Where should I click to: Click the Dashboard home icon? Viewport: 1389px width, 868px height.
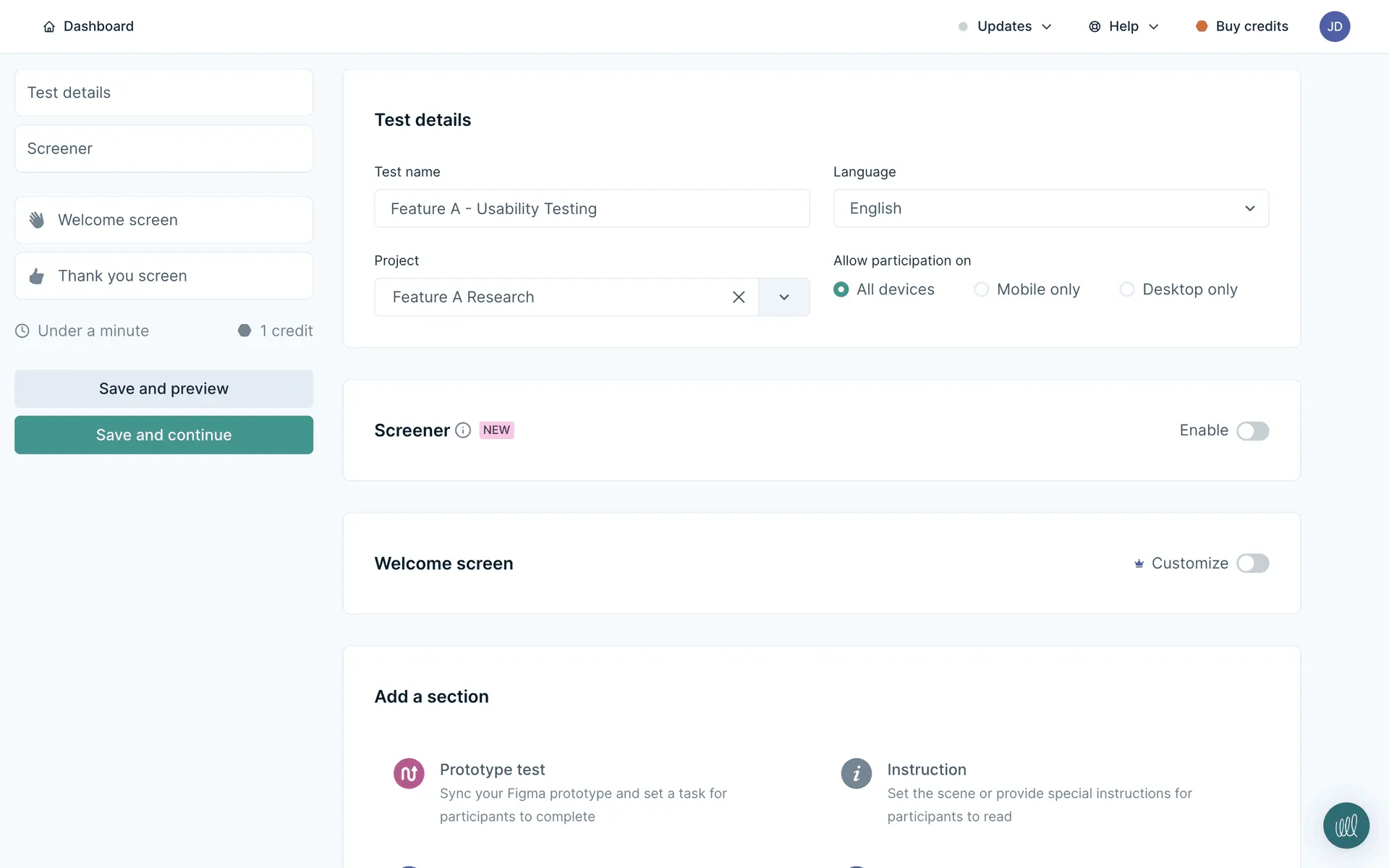pyautogui.click(x=49, y=27)
